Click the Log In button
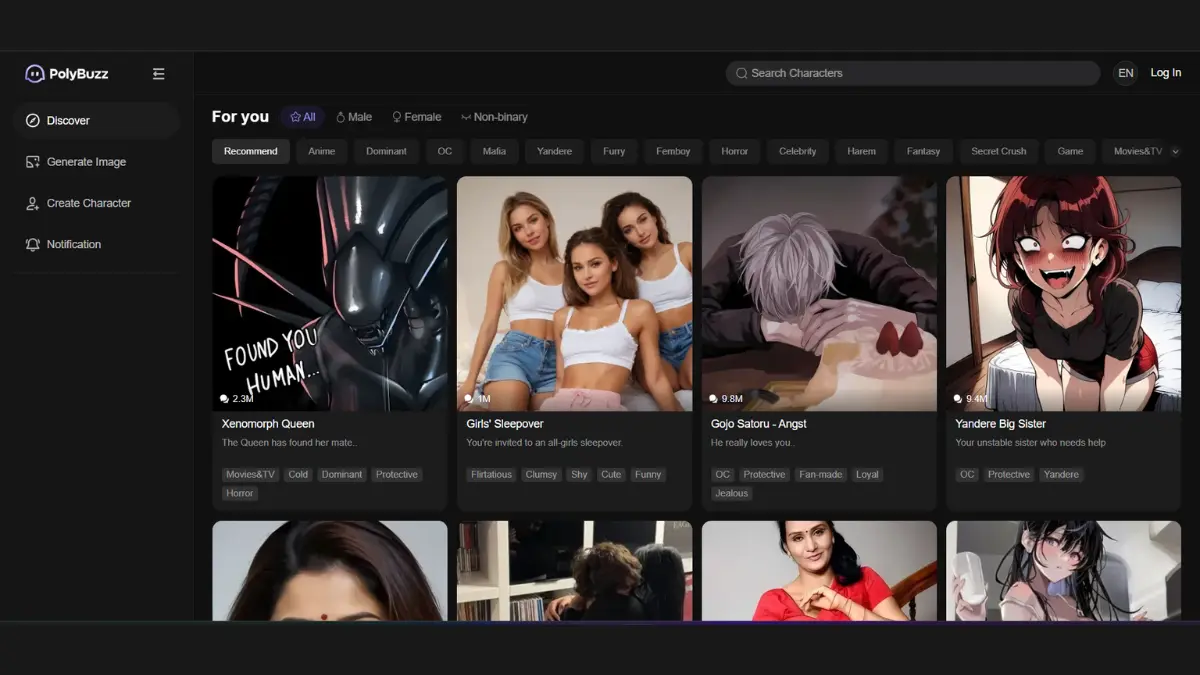Viewport: 1200px width, 675px height. [x=1165, y=72]
